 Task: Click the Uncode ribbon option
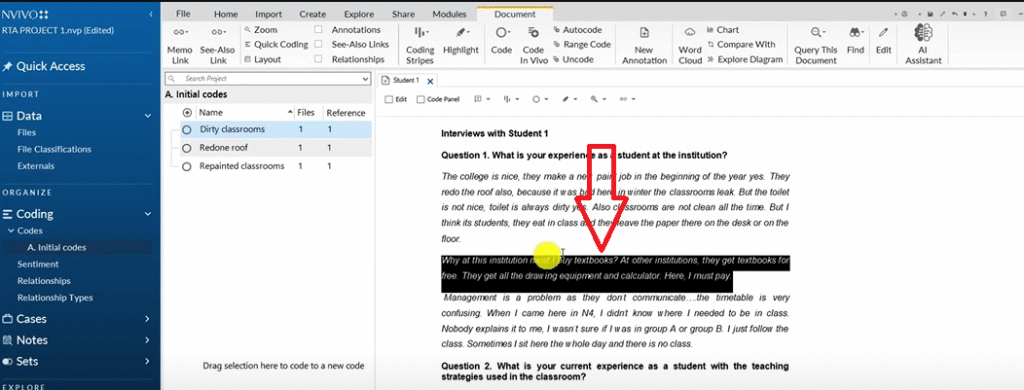[573, 59]
